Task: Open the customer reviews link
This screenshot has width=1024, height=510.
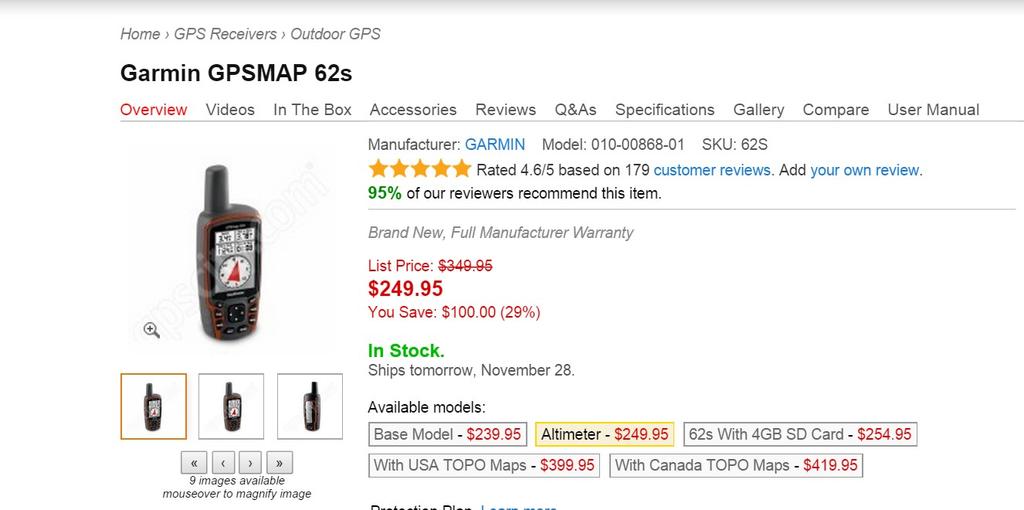Action: (712, 170)
